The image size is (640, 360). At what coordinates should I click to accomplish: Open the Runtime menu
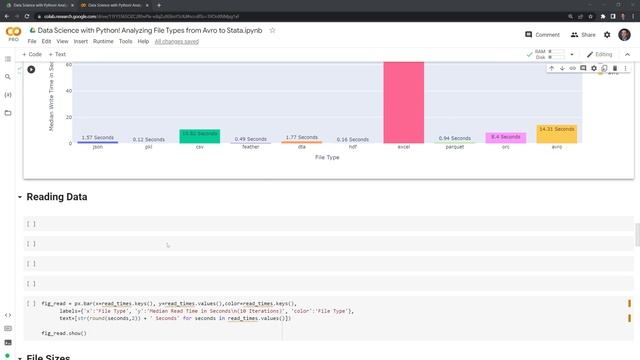coord(103,41)
